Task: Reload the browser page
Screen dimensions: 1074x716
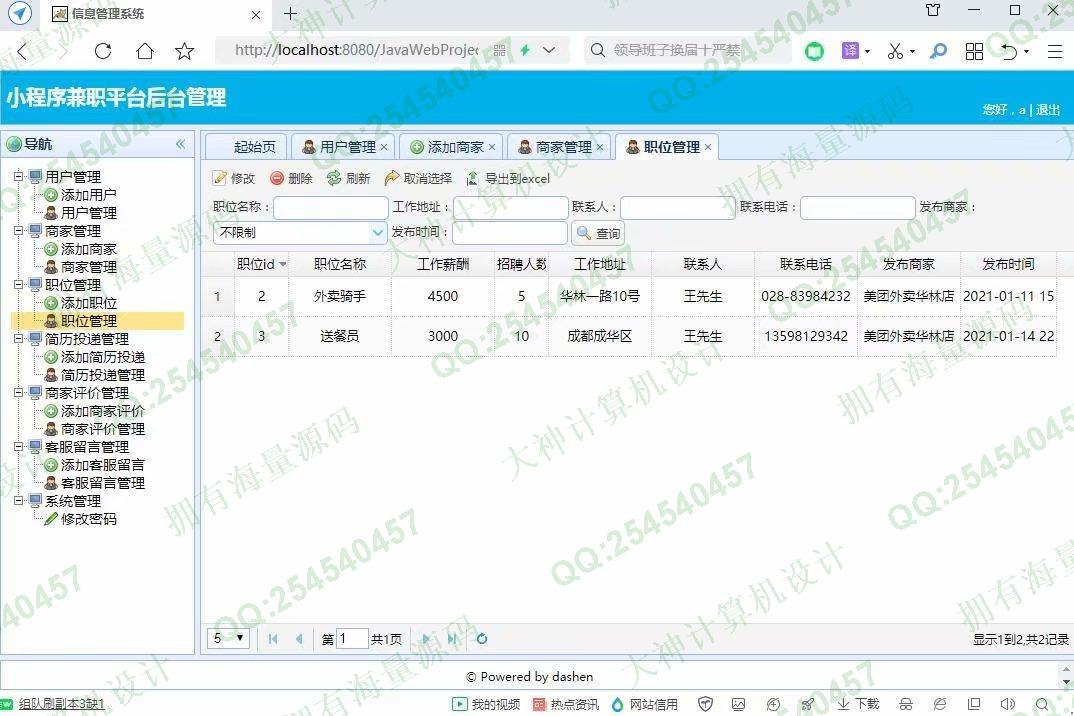Action: [103, 51]
